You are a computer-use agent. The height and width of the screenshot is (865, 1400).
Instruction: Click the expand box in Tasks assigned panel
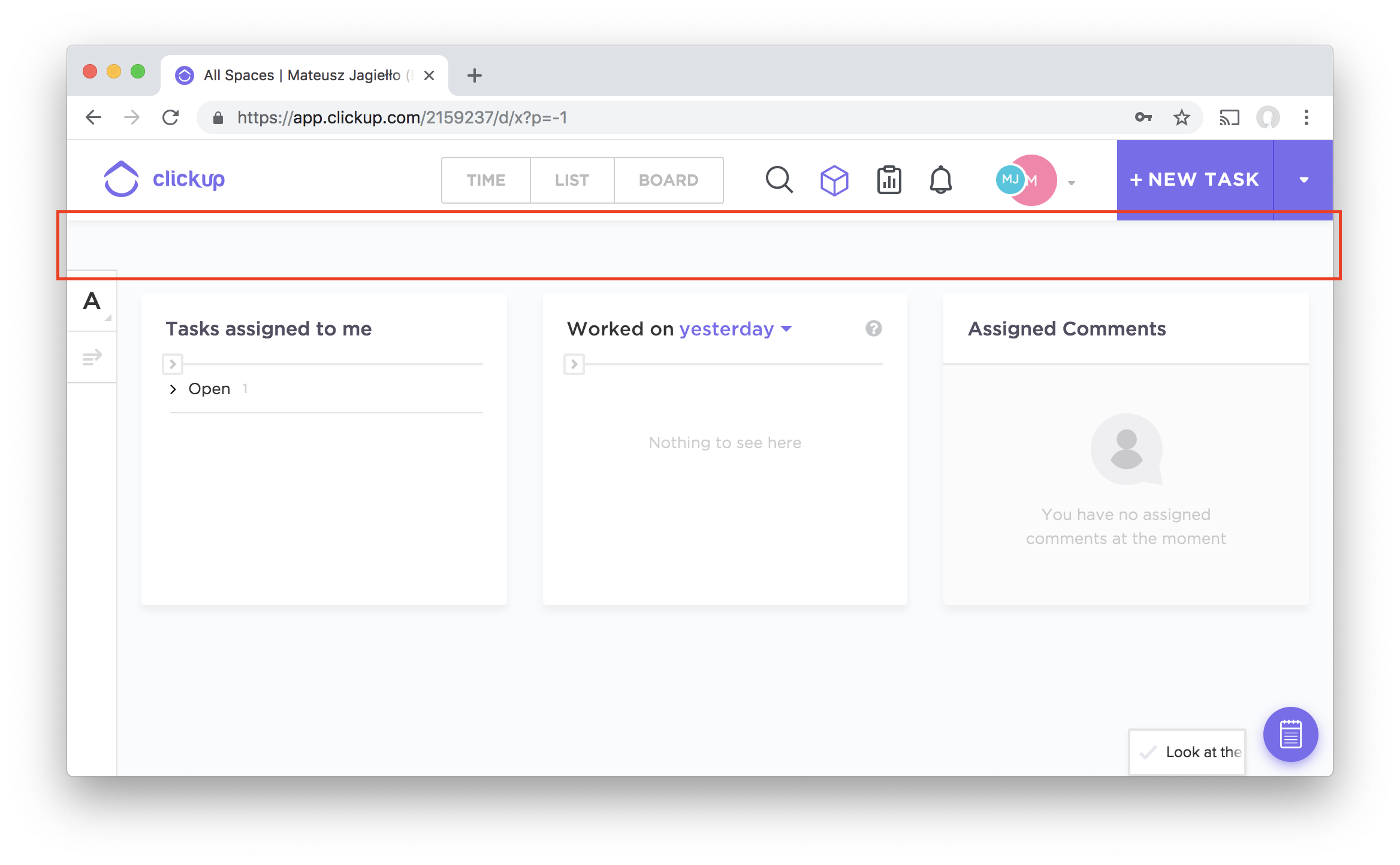point(173,364)
